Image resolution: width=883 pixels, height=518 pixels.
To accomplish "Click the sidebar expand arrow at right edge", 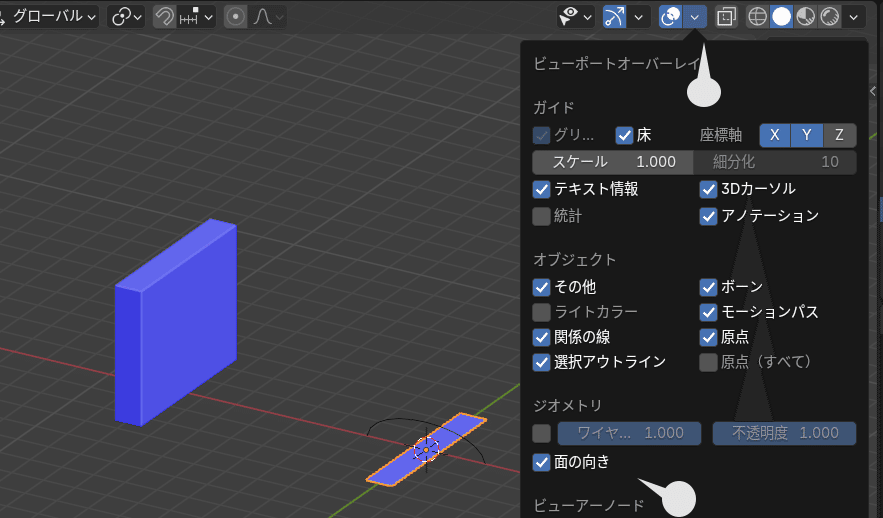I will tap(873, 91).
